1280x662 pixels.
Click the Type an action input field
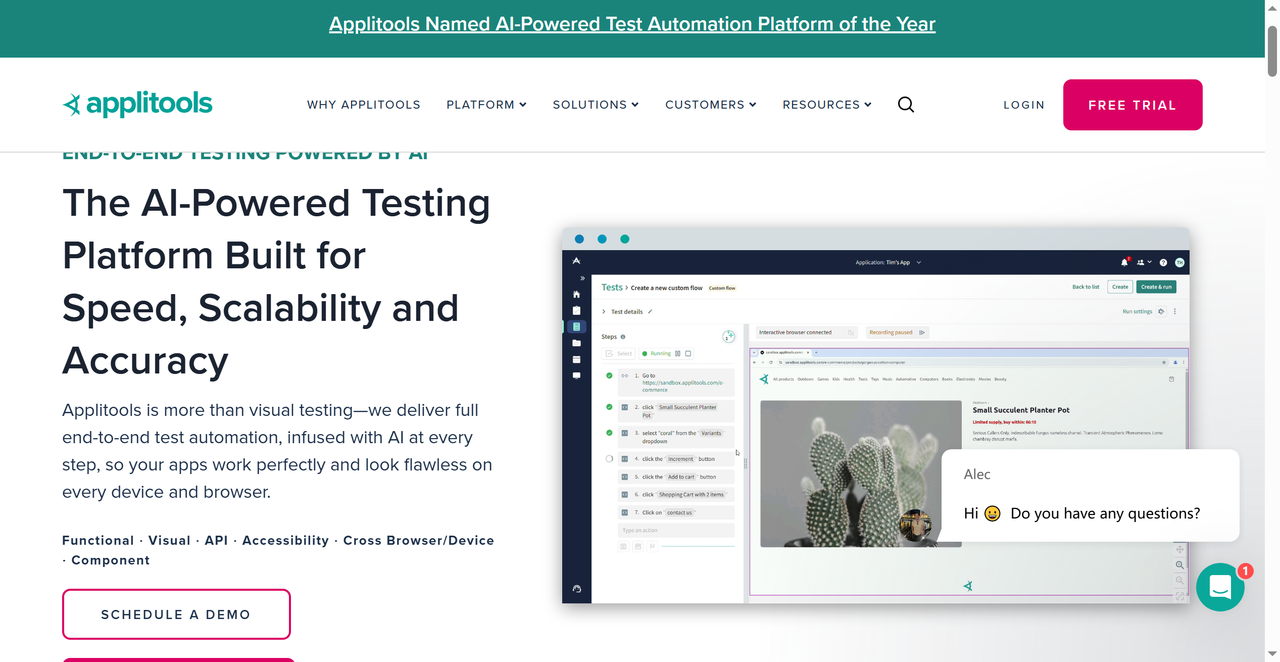pos(676,530)
